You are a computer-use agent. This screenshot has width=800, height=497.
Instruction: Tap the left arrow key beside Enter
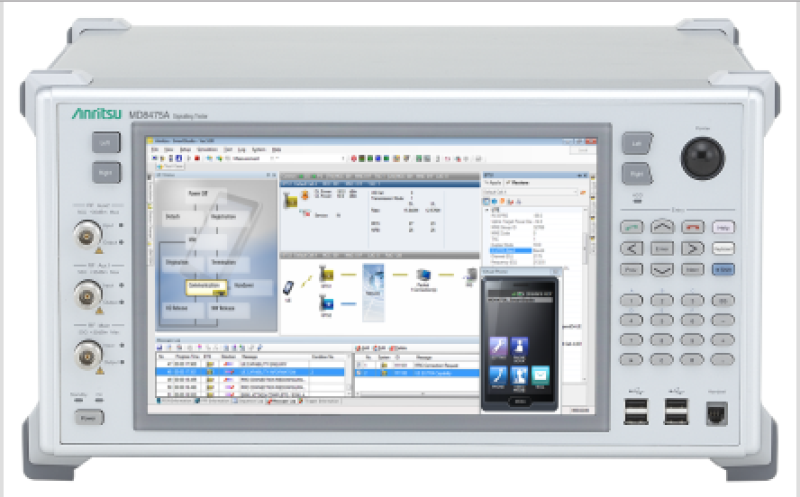[x=631, y=248]
